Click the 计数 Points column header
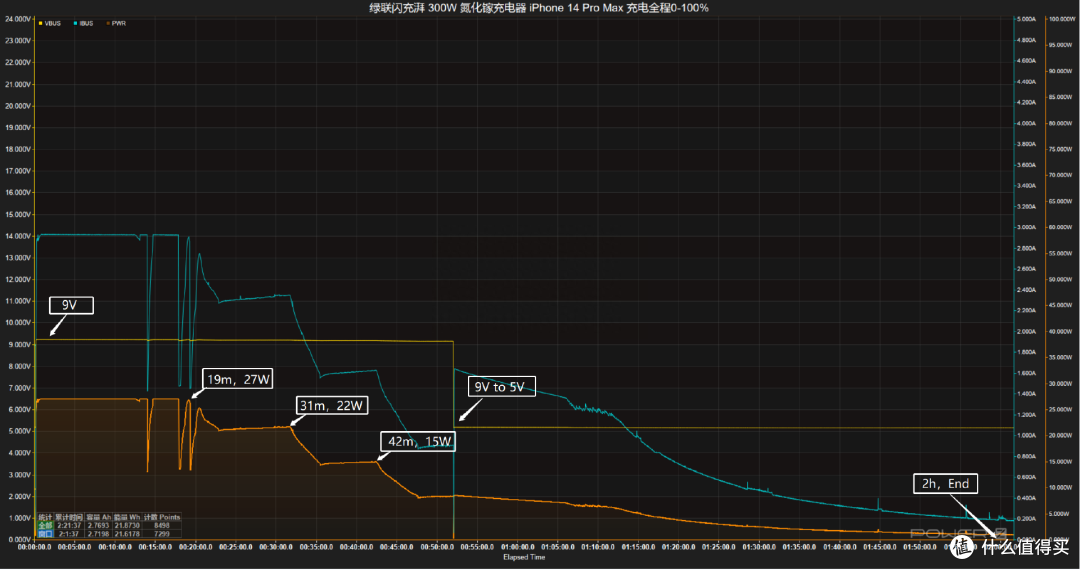The height and width of the screenshot is (570, 1080). (x=162, y=517)
